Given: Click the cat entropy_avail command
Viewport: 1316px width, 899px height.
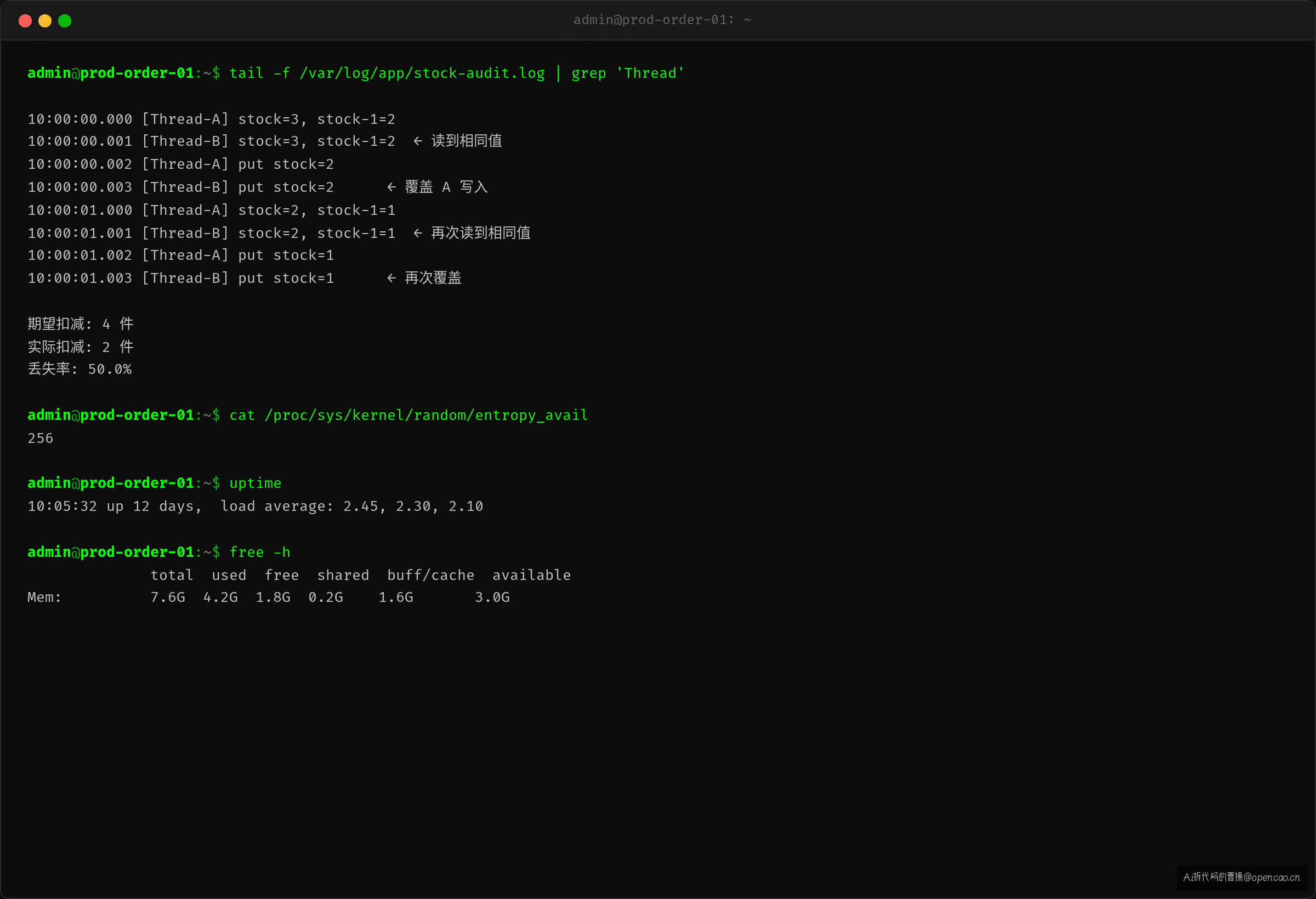Looking at the screenshot, I should 409,415.
